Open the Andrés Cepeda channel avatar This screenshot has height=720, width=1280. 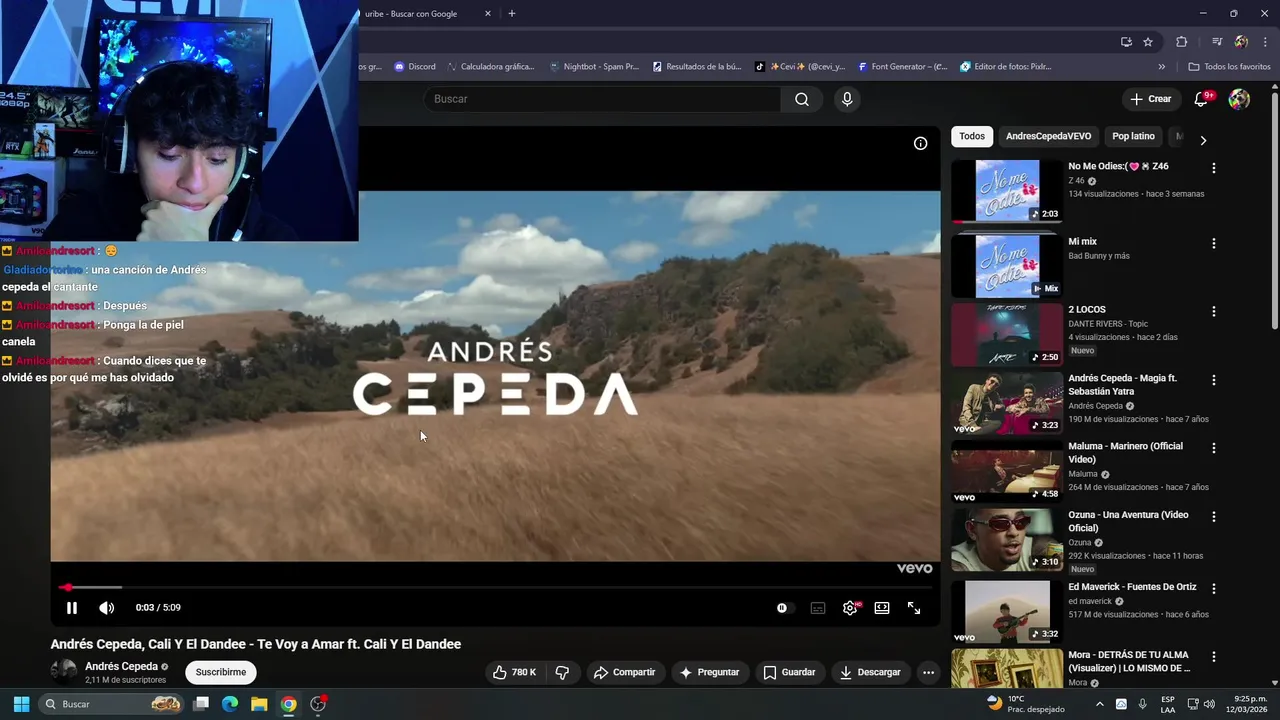pos(64,672)
